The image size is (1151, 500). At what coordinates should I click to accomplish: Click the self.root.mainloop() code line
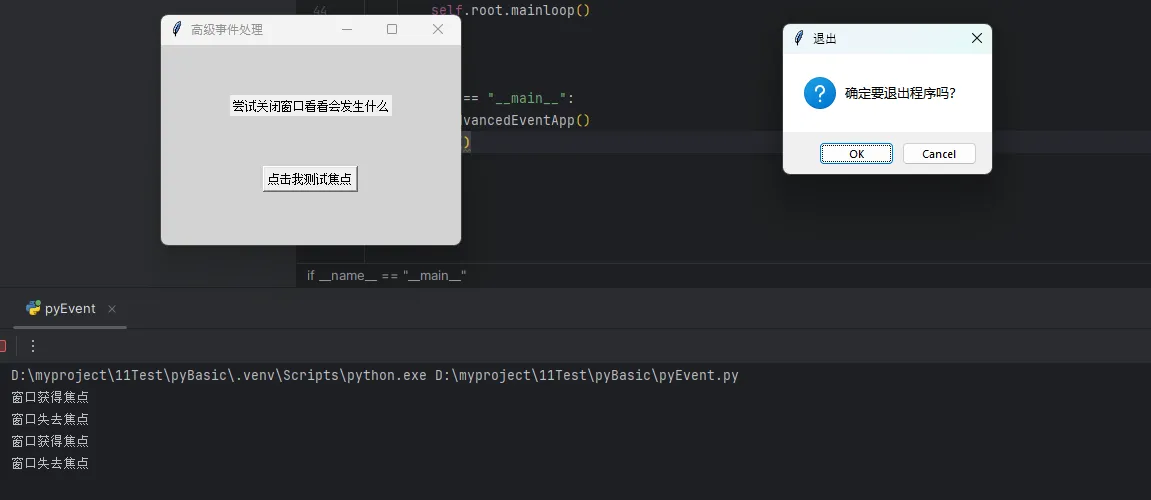[510, 11]
